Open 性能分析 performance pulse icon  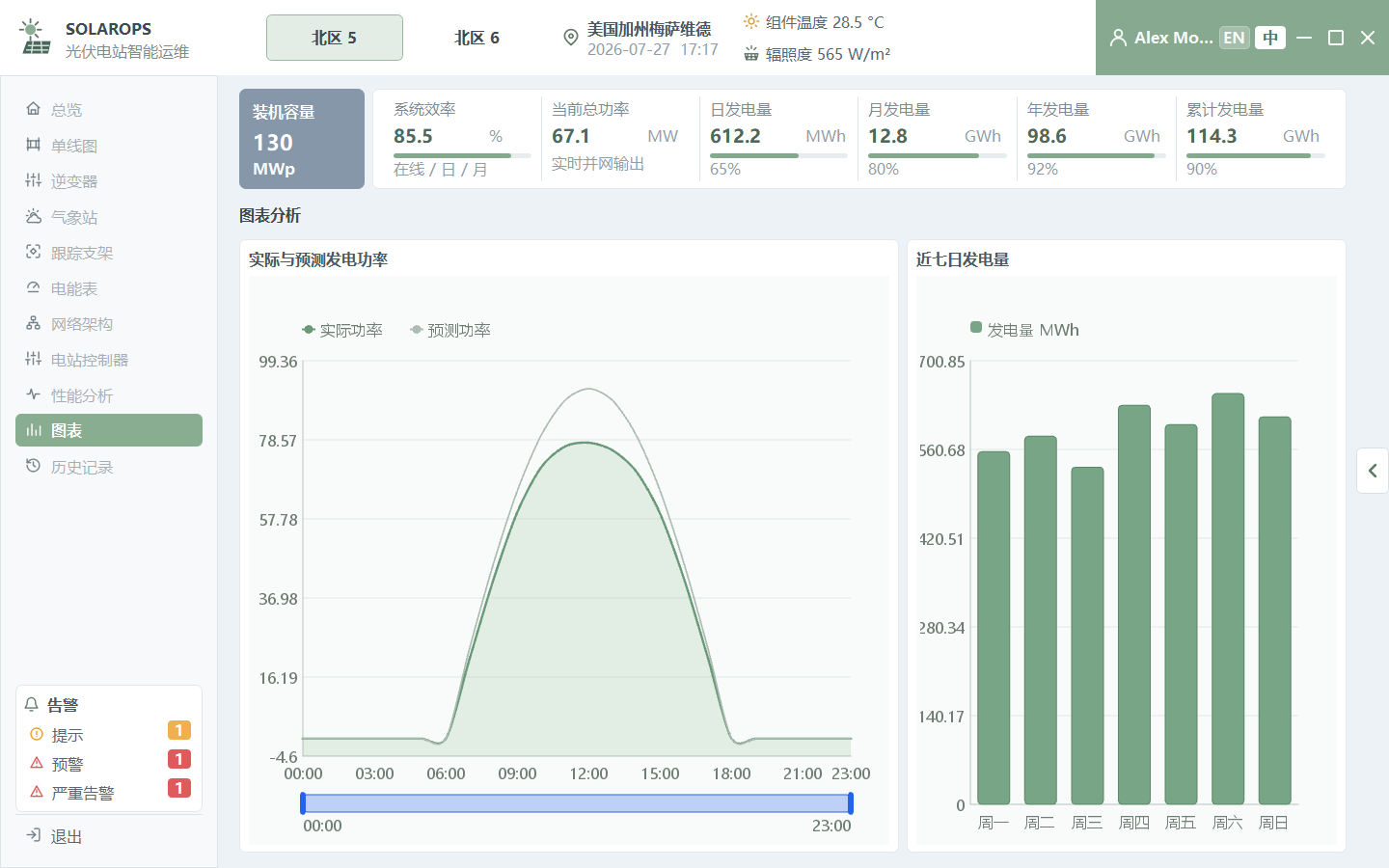tap(33, 394)
